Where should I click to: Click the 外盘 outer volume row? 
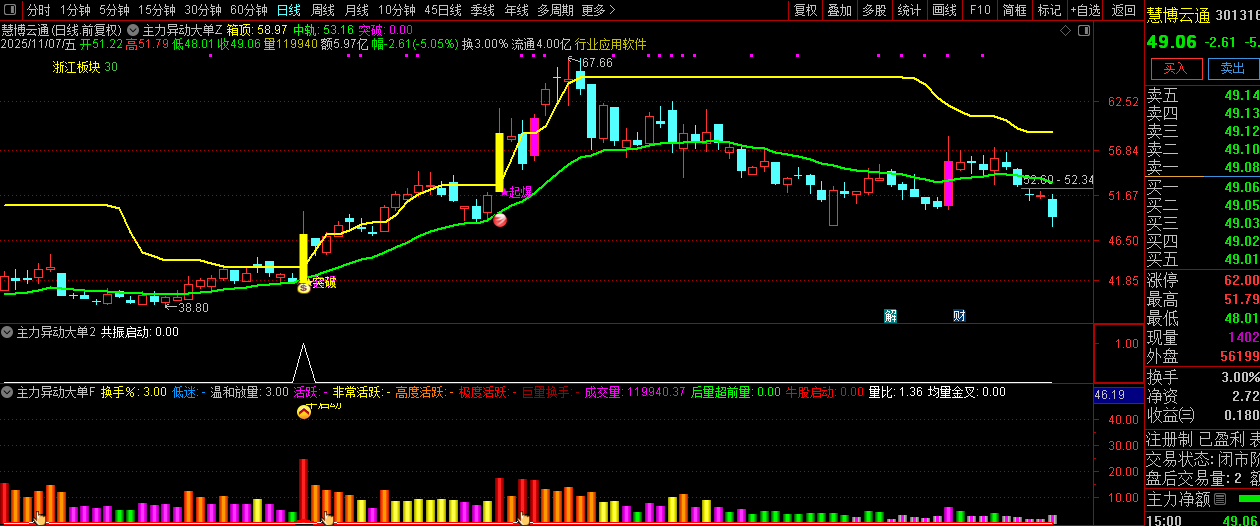point(1202,356)
